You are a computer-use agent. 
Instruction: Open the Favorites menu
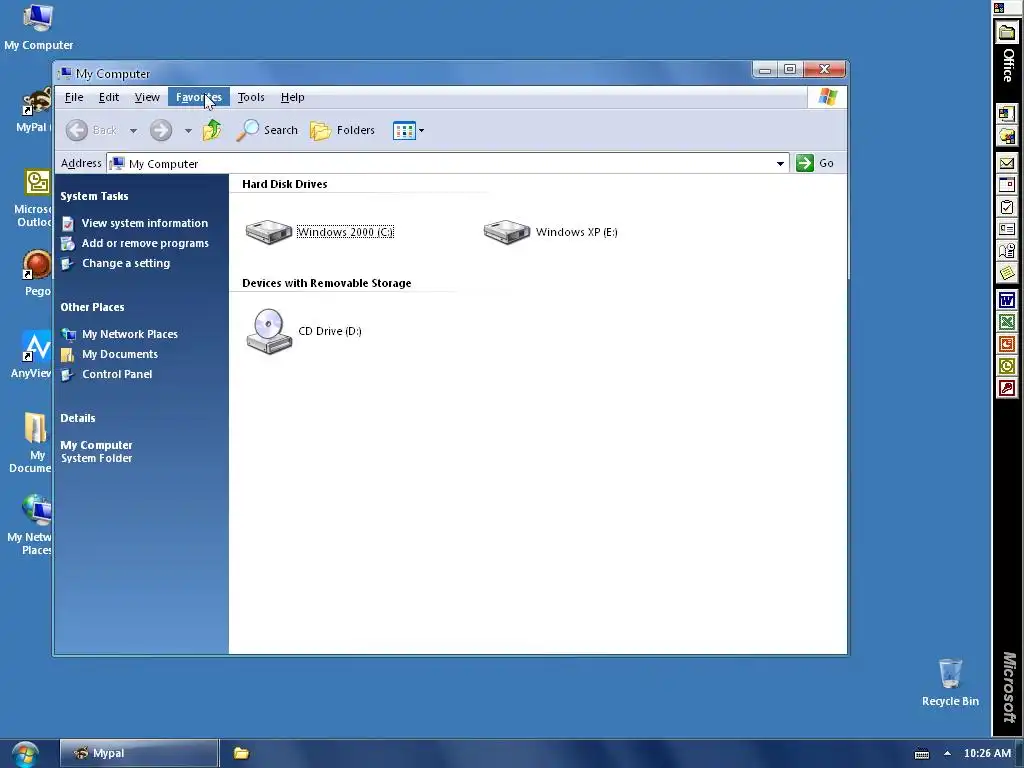[199, 97]
